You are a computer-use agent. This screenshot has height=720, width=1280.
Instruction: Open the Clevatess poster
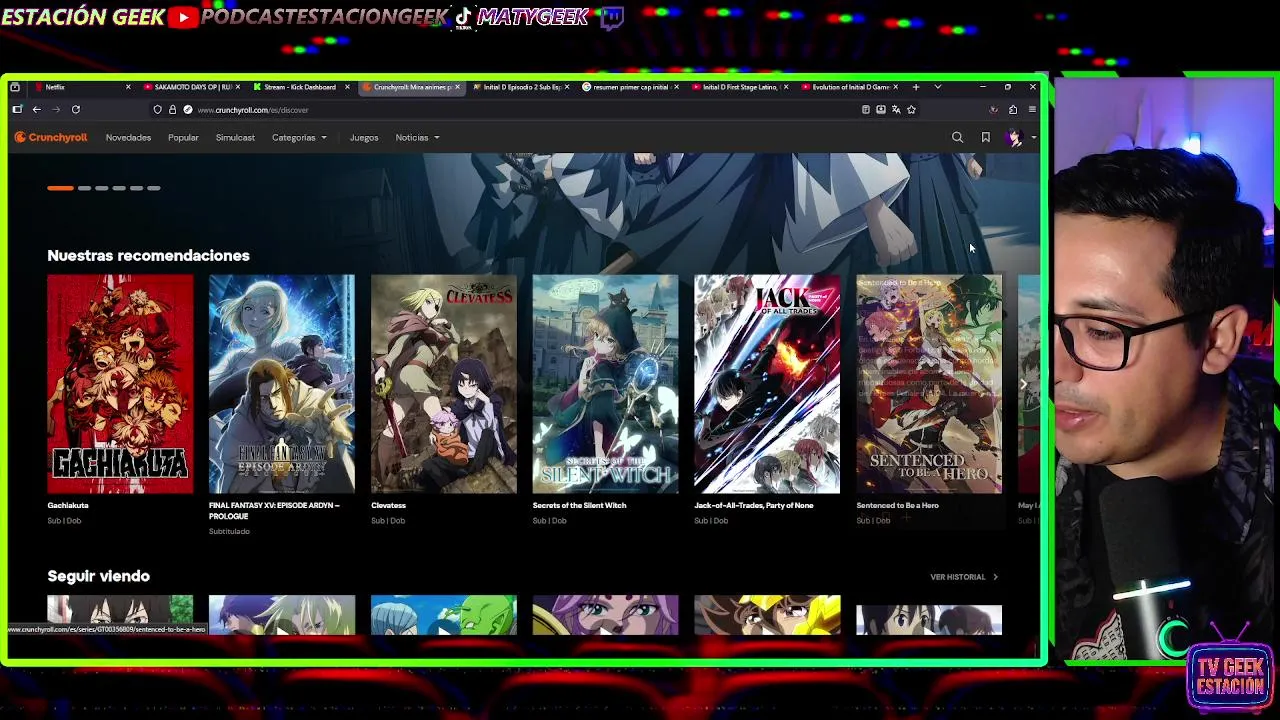coord(444,384)
